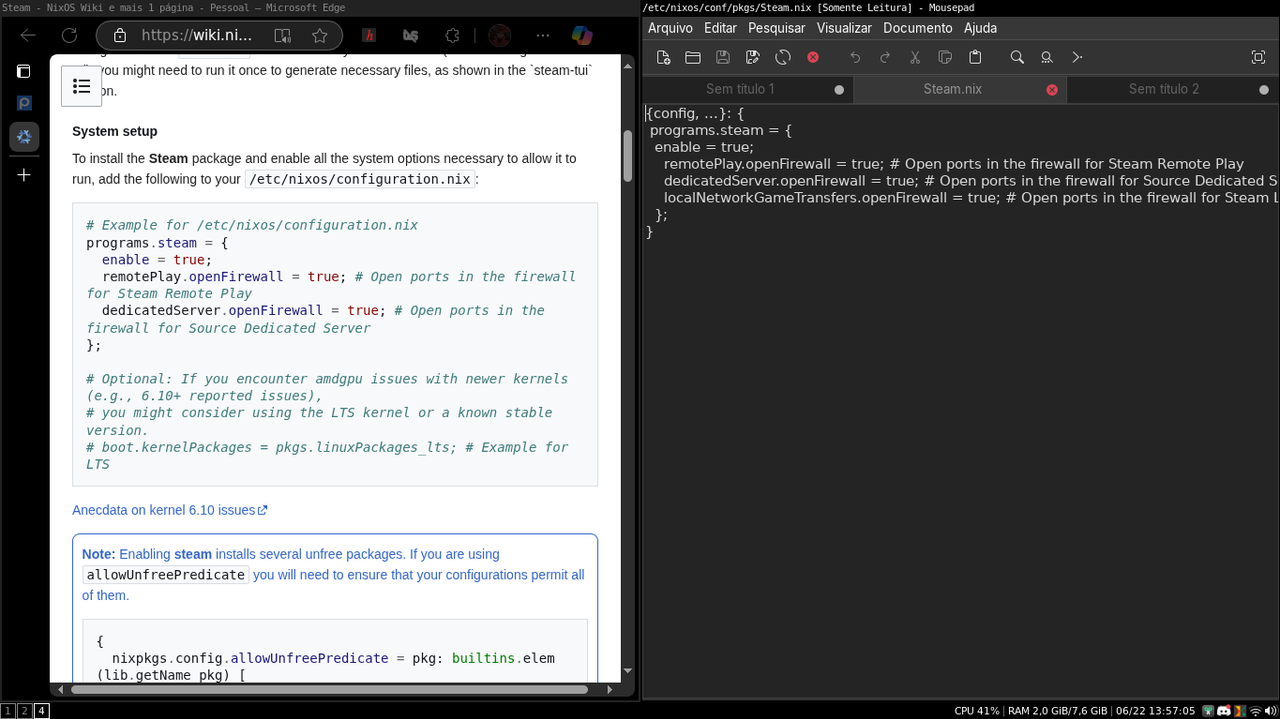Click the wiki page horizontal scrollbar
Viewport: 1280px width, 719px height.
pyautogui.click(x=328, y=689)
